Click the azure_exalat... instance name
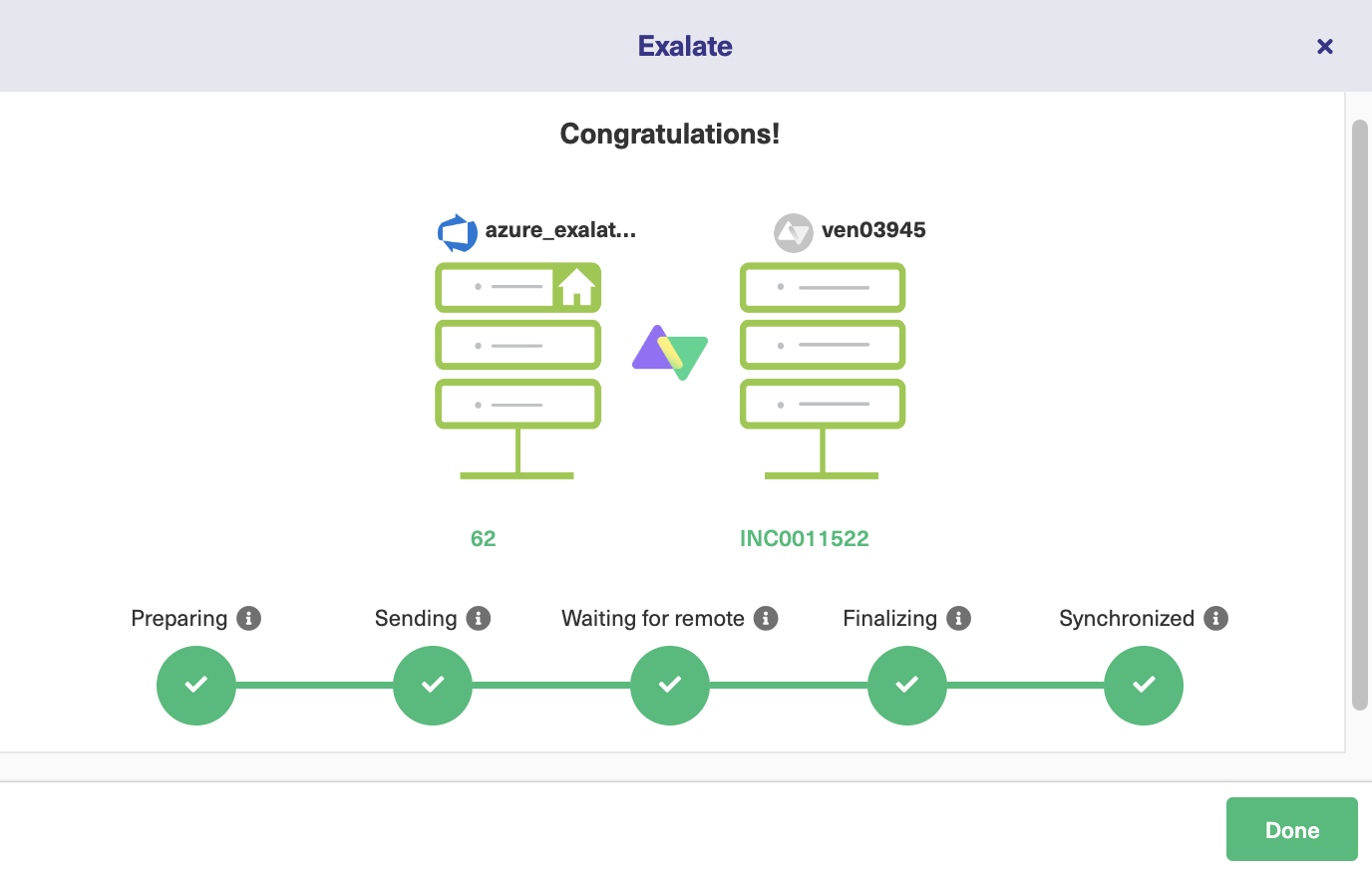Viewport: 1372px width, 875px height. tap(560, 230)
